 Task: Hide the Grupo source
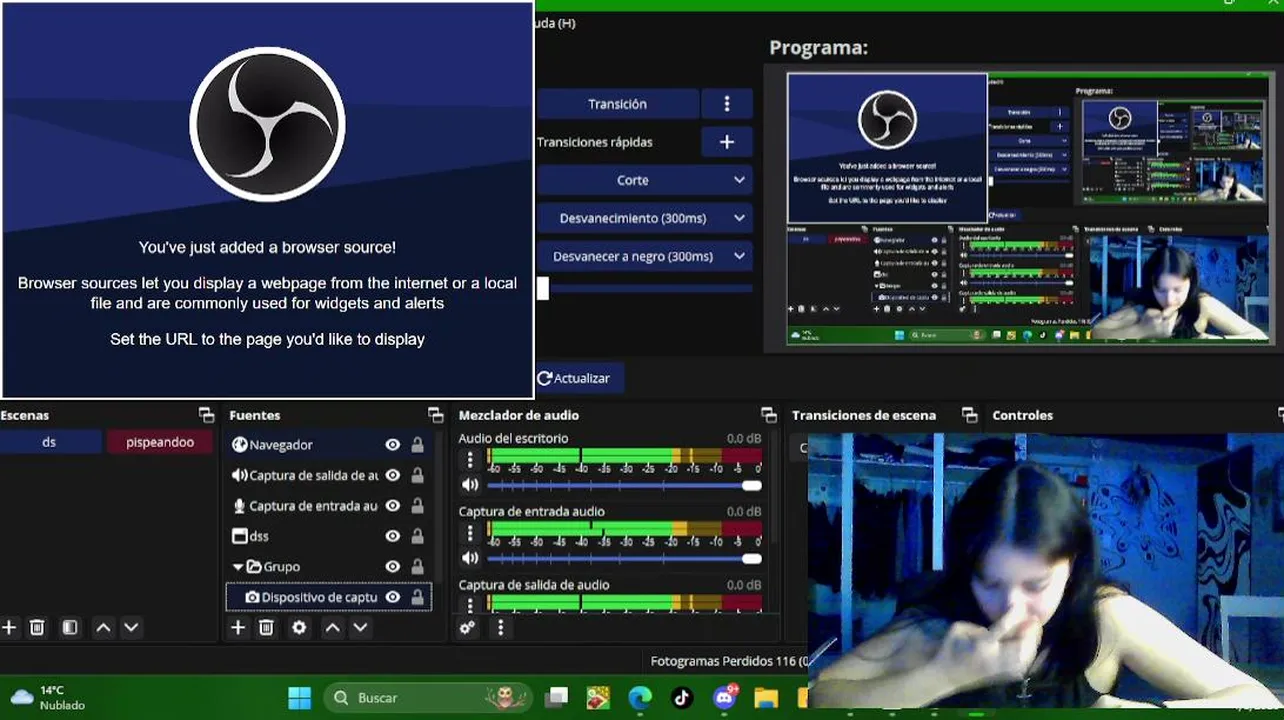pos(393,567)
